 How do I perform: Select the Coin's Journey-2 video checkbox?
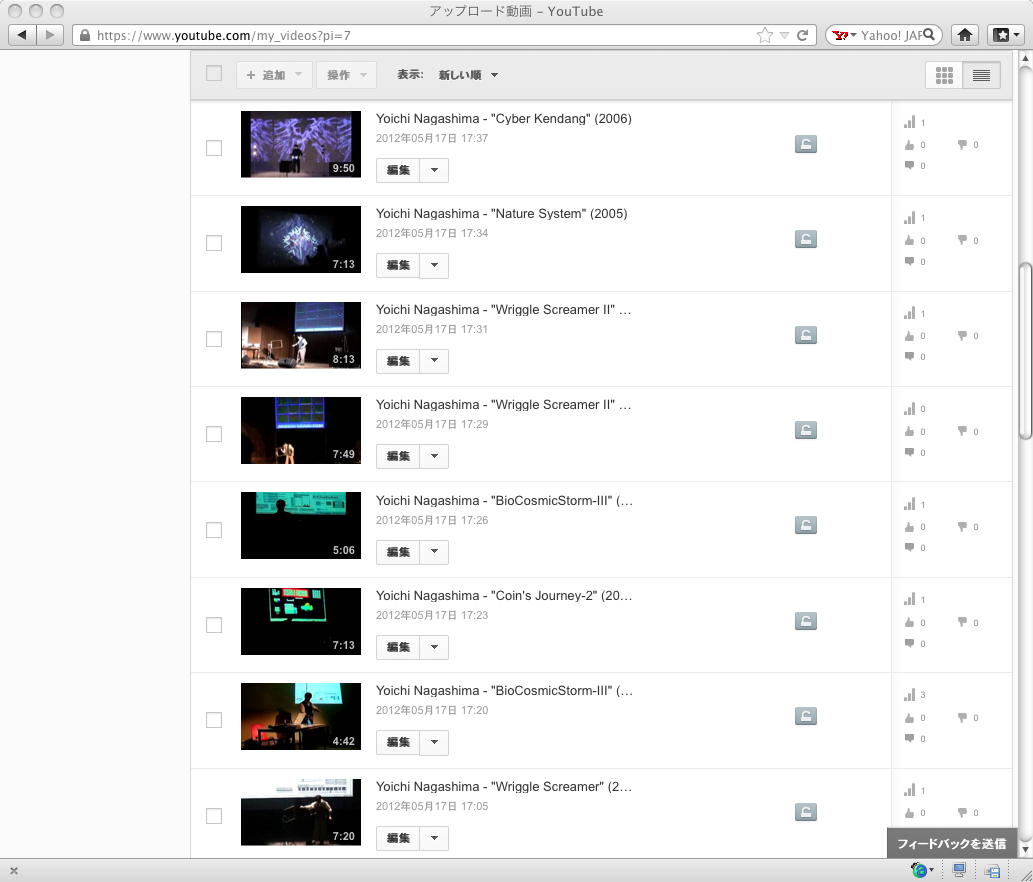point(214,625)
